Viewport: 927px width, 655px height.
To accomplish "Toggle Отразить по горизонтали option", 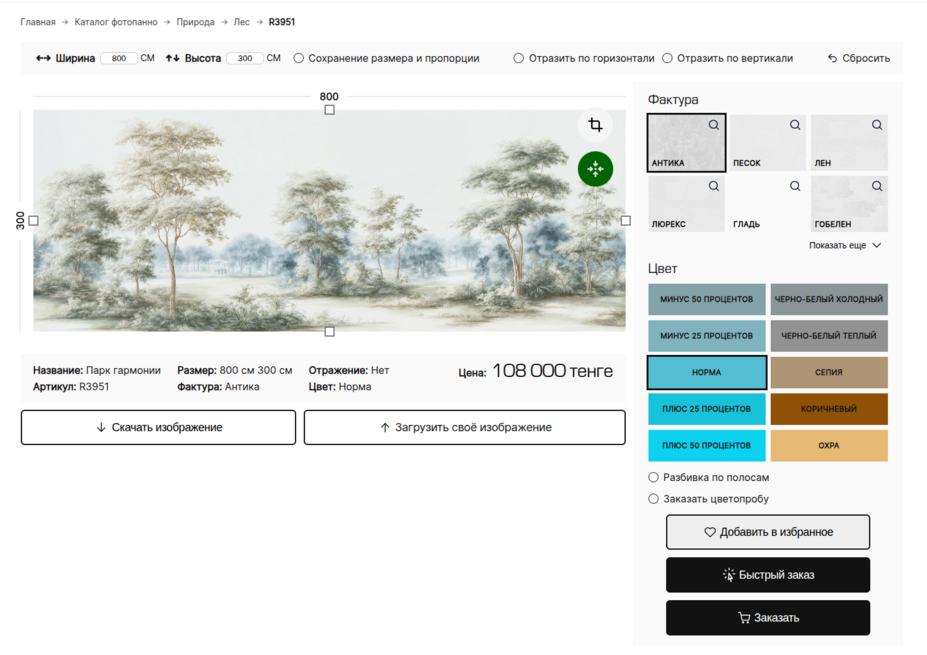I will [x=519, y=58].
